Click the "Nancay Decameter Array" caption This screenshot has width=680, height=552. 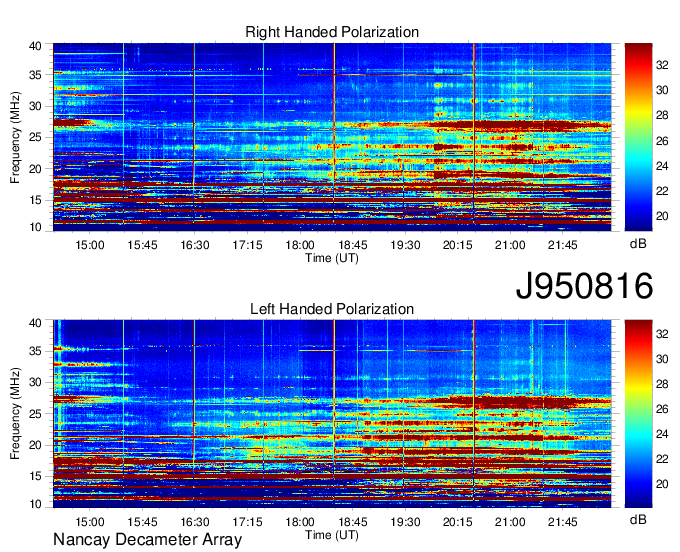147,540
